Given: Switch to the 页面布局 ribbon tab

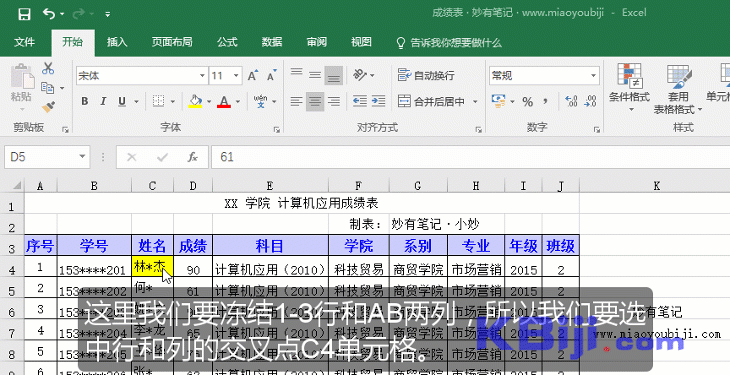Looking at the screenshot, I should coord(172,42).
